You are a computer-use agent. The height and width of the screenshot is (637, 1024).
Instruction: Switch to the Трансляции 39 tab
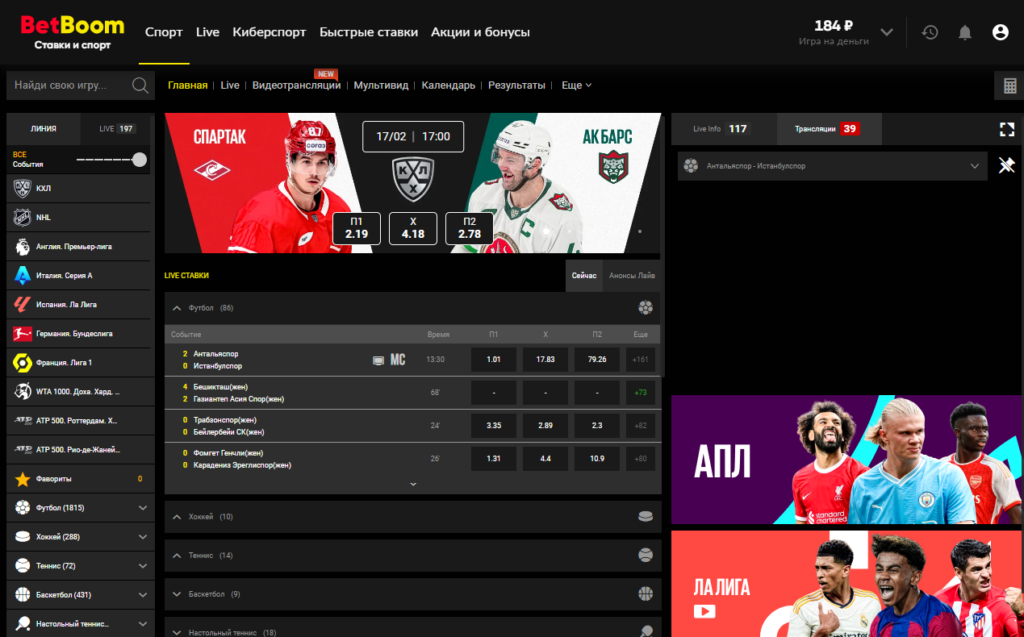point(829,129)
